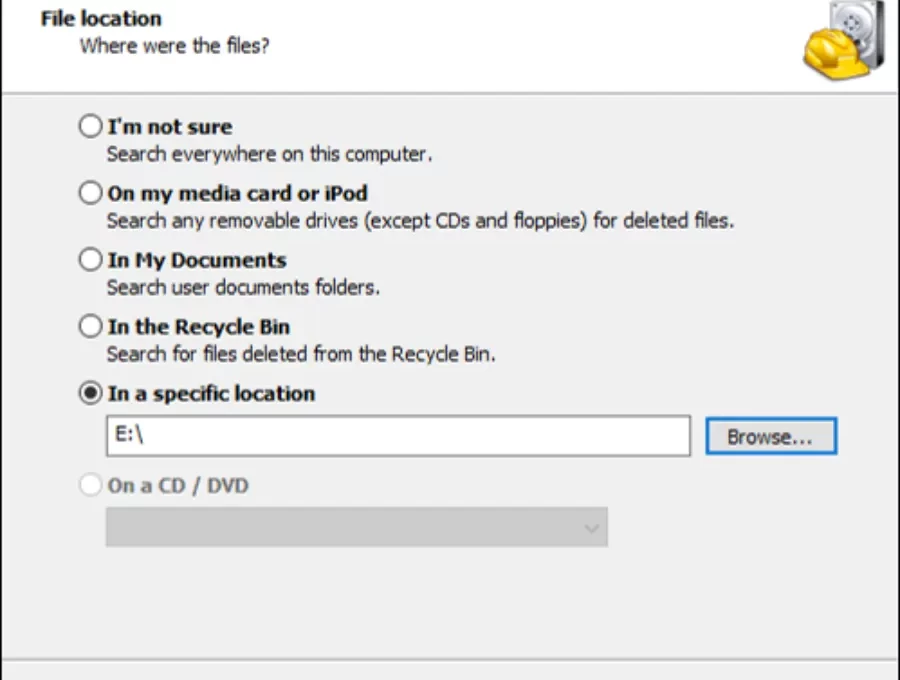Open the Browse... folder picker
The height and width of the screenshot is (680, 900).
(771, 437)
